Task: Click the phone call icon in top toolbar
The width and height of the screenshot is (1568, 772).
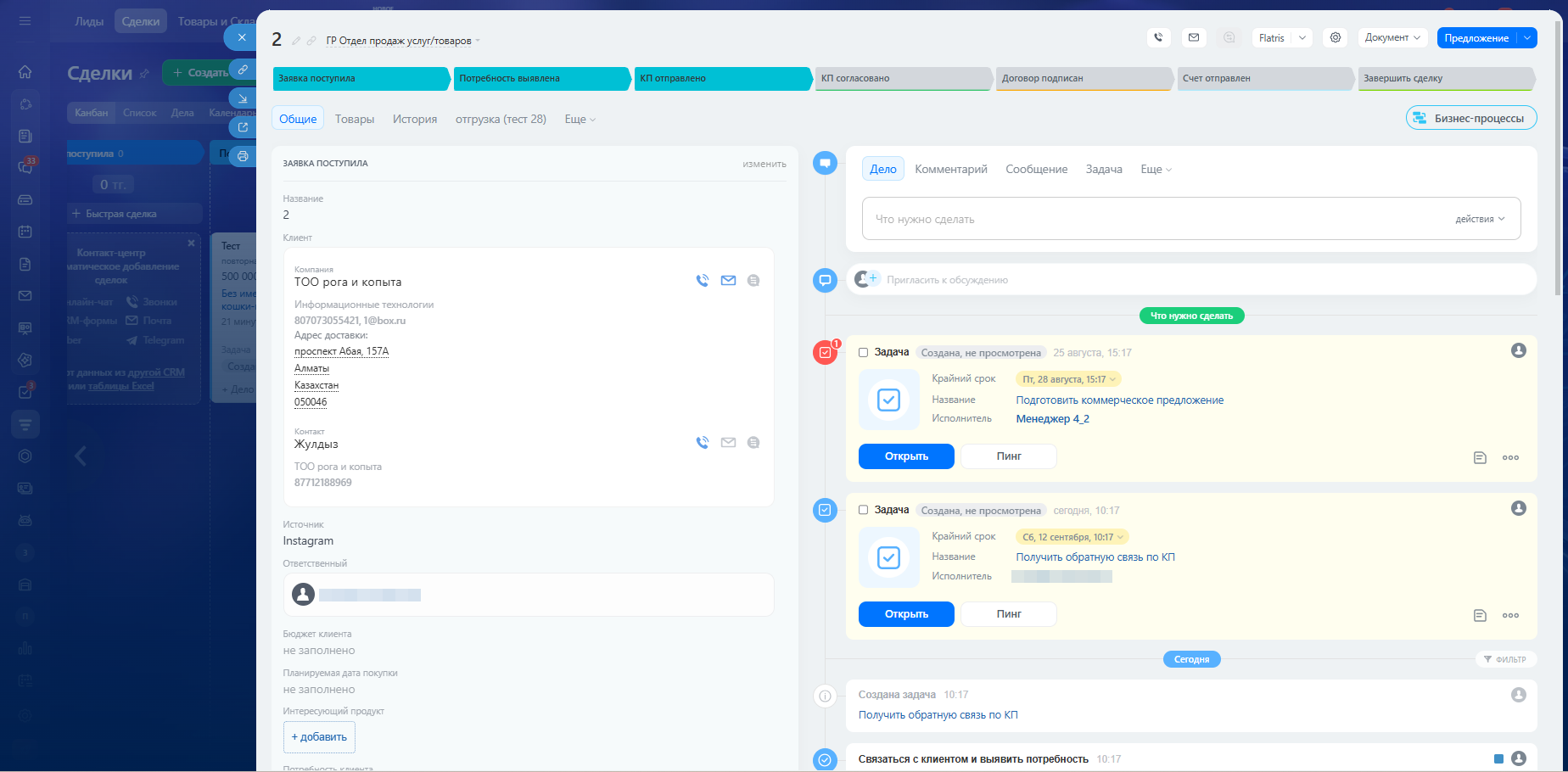Action: coord(1158,37)
